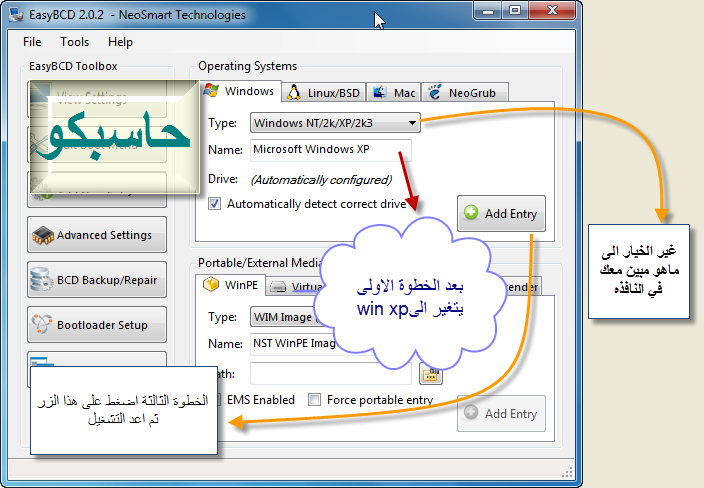Switch to the Mac tab
Screen dimensions: 704x488
point(394,93)
